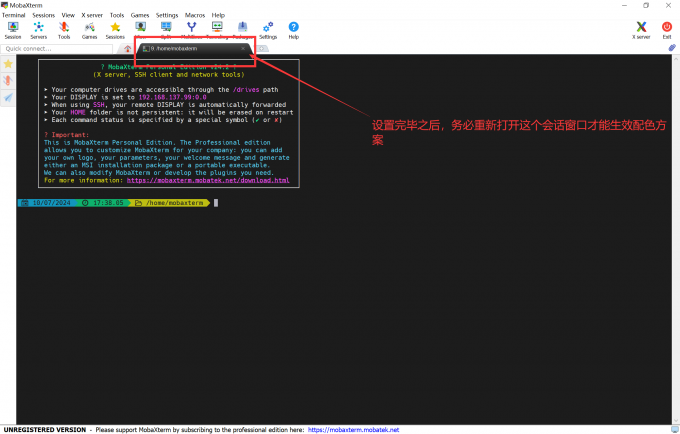Follow the mobaxterm download.html link in terminal
This screenshot has width=680, height=434.
click(x=208, y=180)
